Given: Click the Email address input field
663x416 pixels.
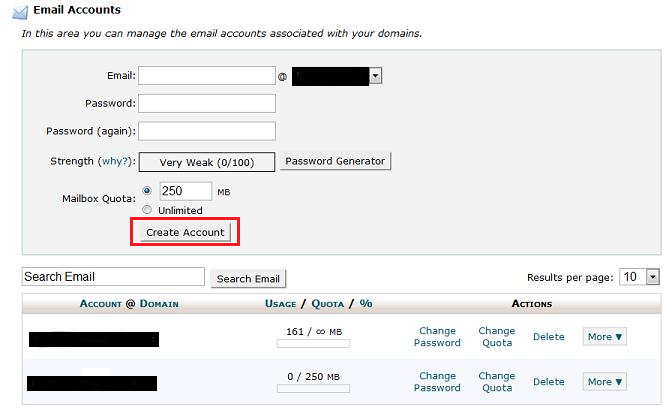Looking at the screenshot, I should (x=206, y=75).
